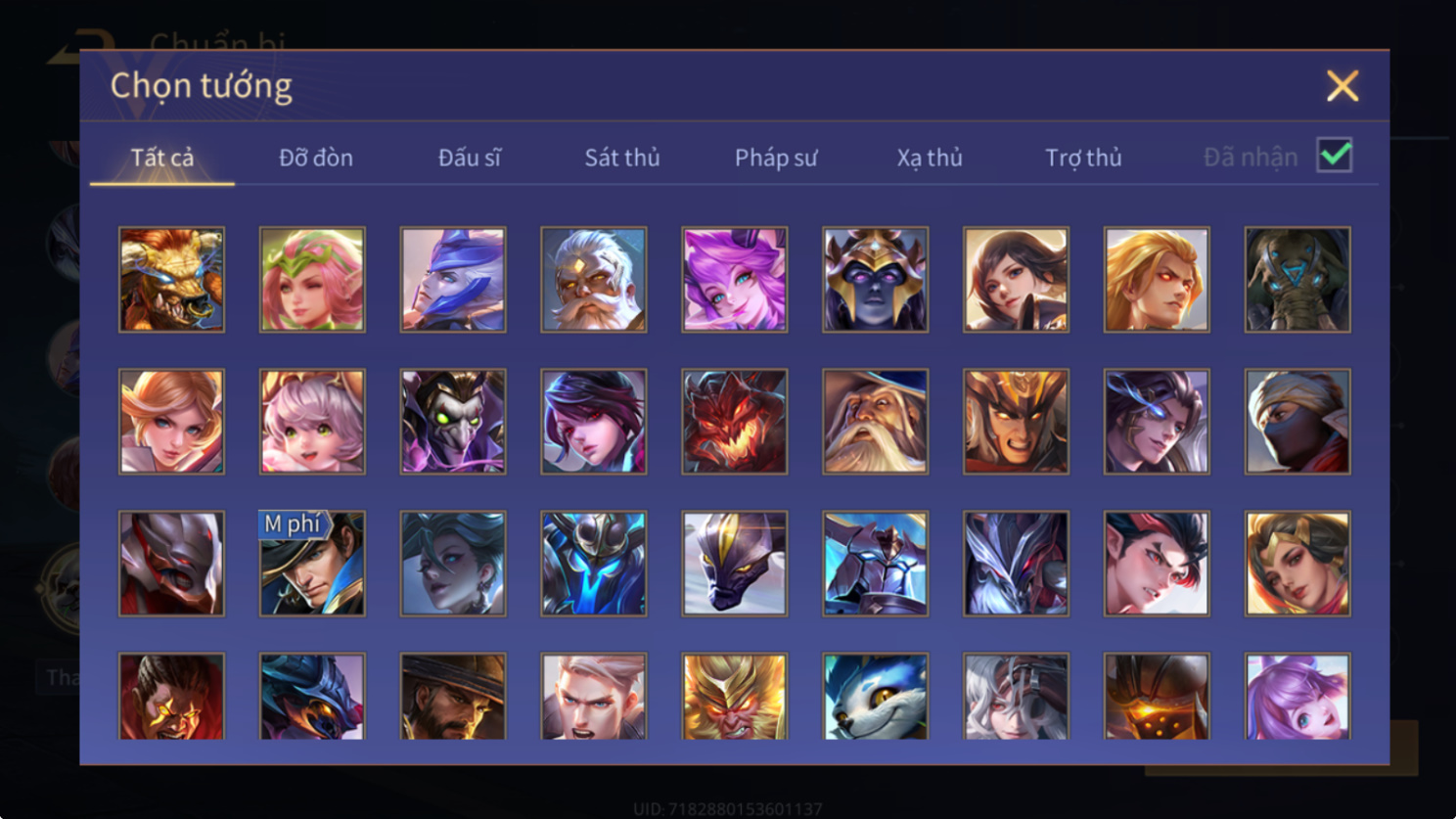The image size is (1456, 819).
Task: Close the Chọn tướng dialog
Action: click(1342, 86)
